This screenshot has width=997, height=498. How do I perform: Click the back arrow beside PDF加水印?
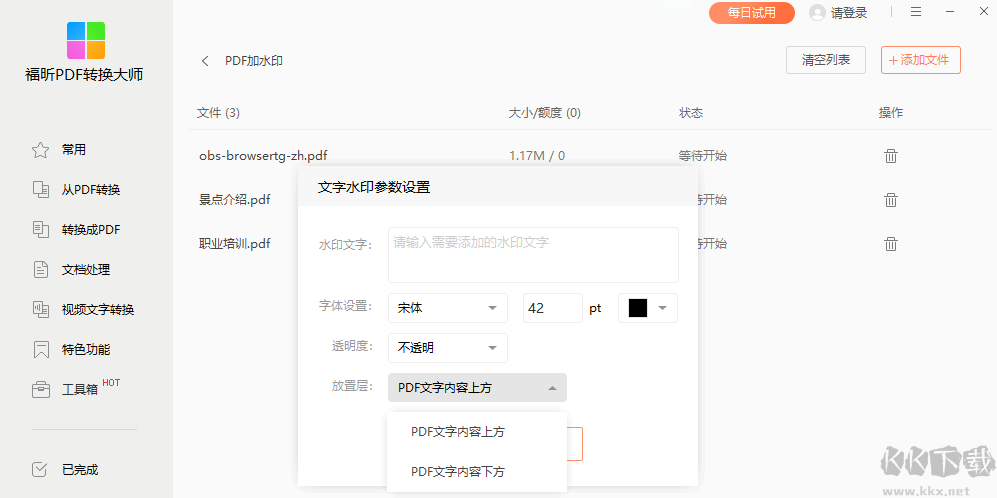(x=206, y=61)
